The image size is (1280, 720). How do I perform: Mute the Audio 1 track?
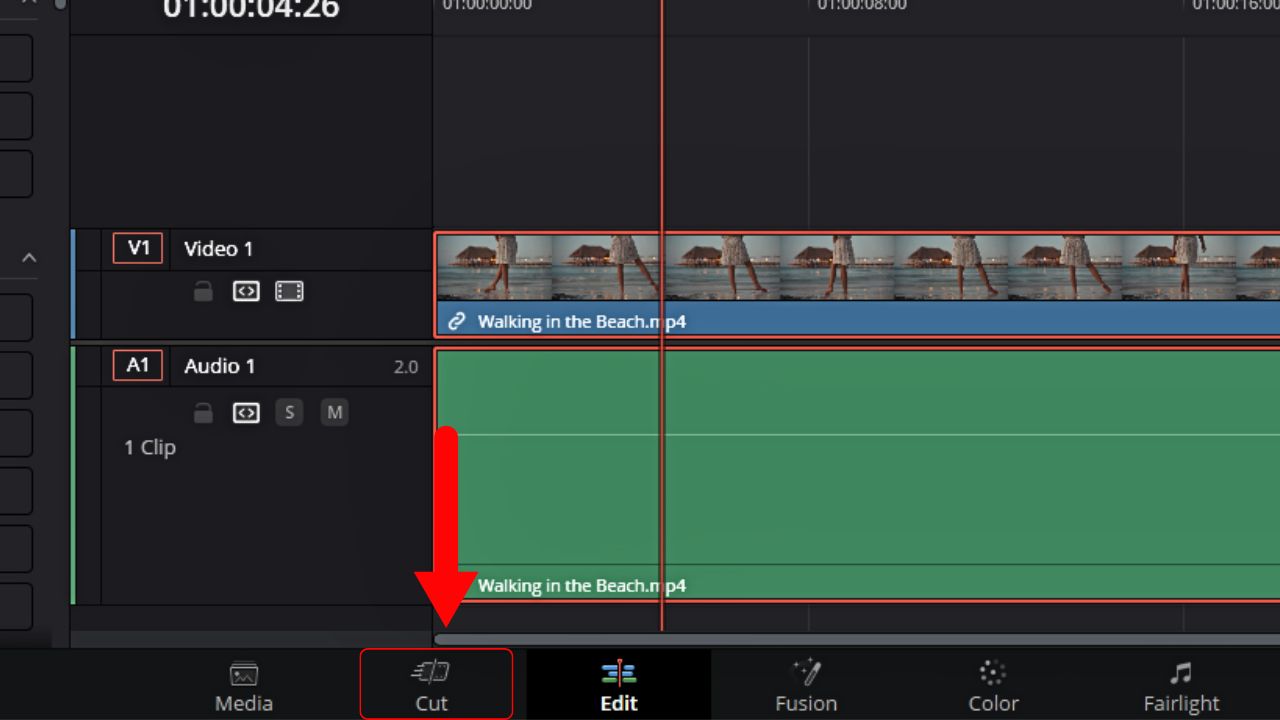coord(334,413)
